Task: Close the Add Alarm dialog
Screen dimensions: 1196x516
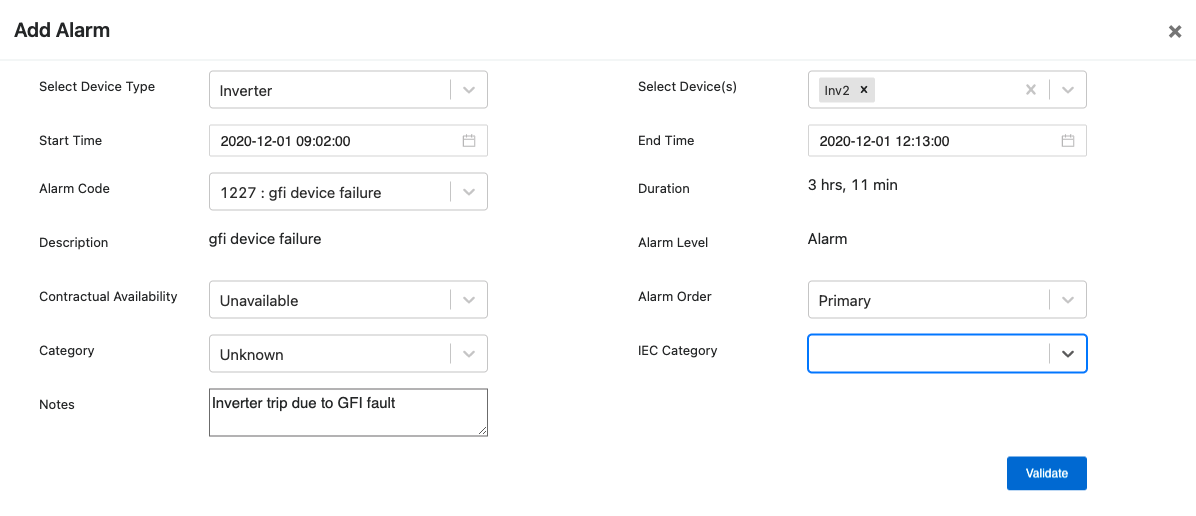Action: click(1175, 31)
